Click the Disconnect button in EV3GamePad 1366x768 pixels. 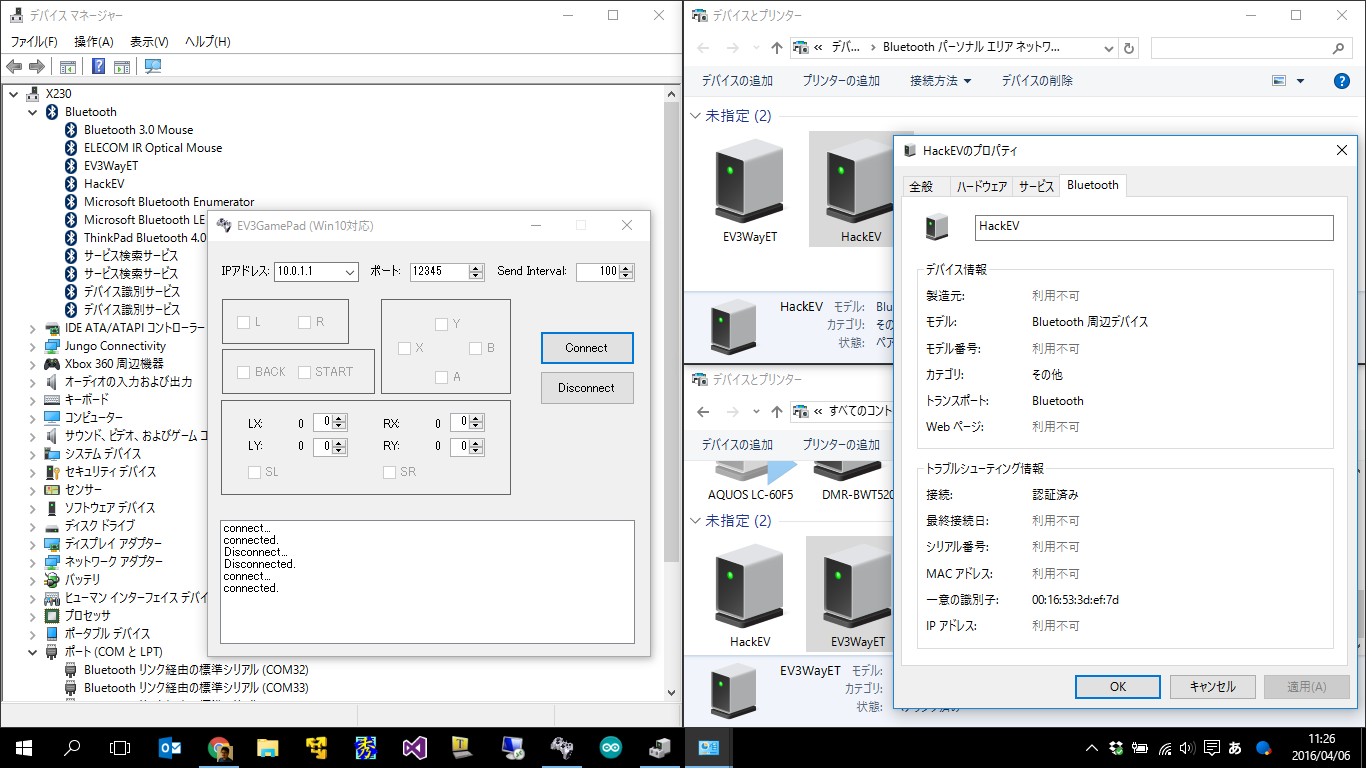(x=587, y=388)
